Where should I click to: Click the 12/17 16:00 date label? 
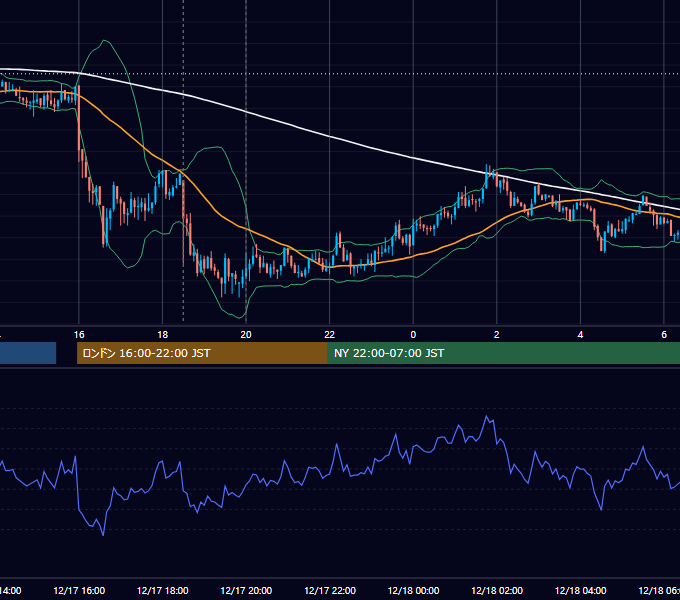(79, 590)
